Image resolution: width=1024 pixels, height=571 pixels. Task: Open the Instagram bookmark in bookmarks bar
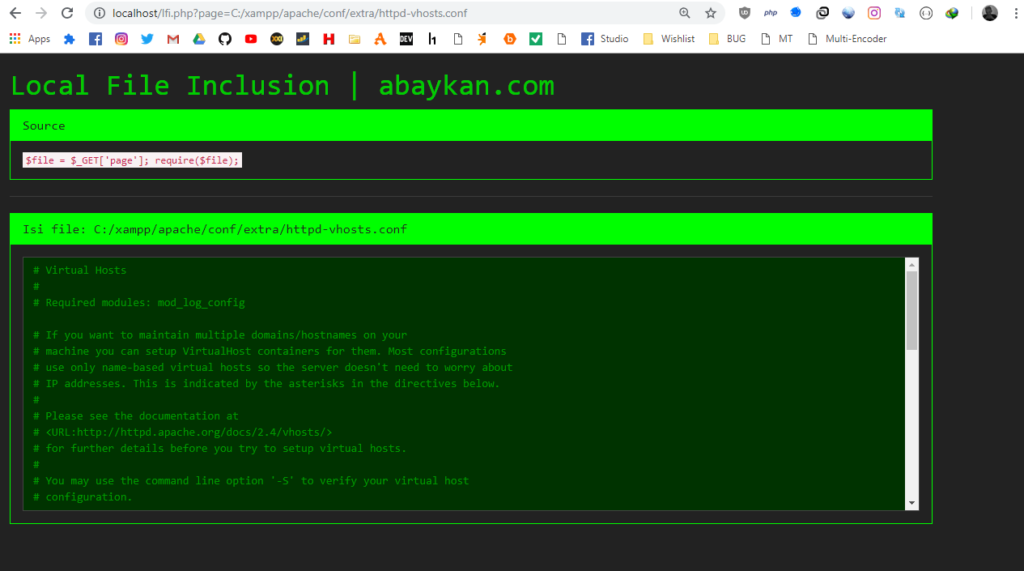click(121, 39)
